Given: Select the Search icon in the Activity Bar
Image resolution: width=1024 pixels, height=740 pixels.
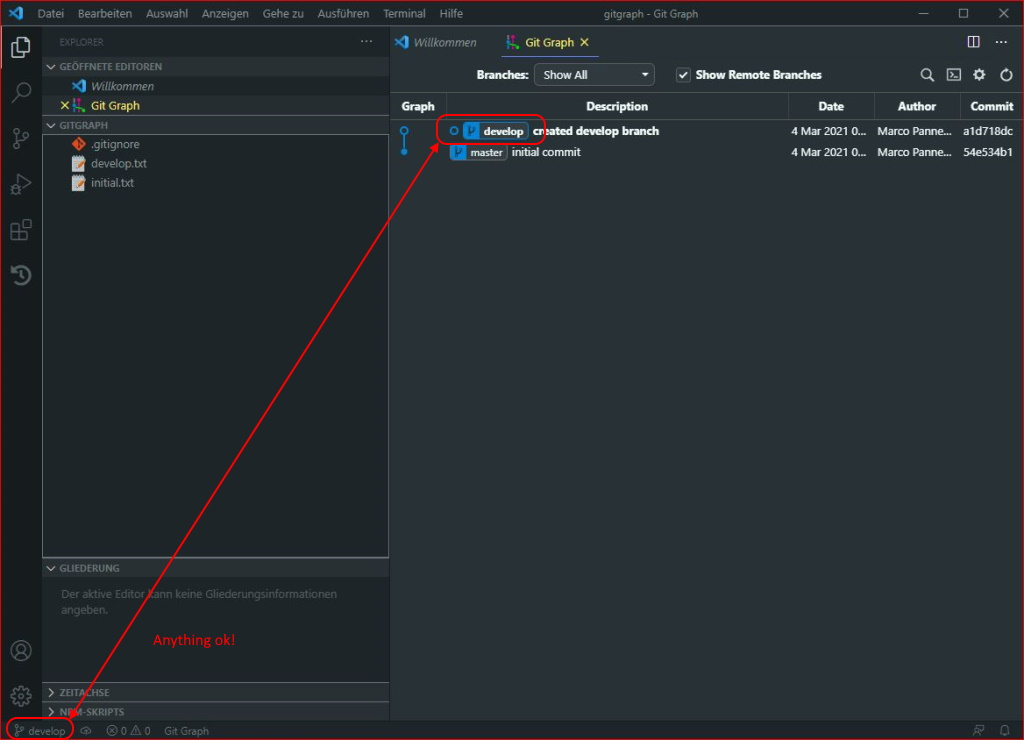Looking at the screenshot, I should pyautogui.click(x=21, y=91).
